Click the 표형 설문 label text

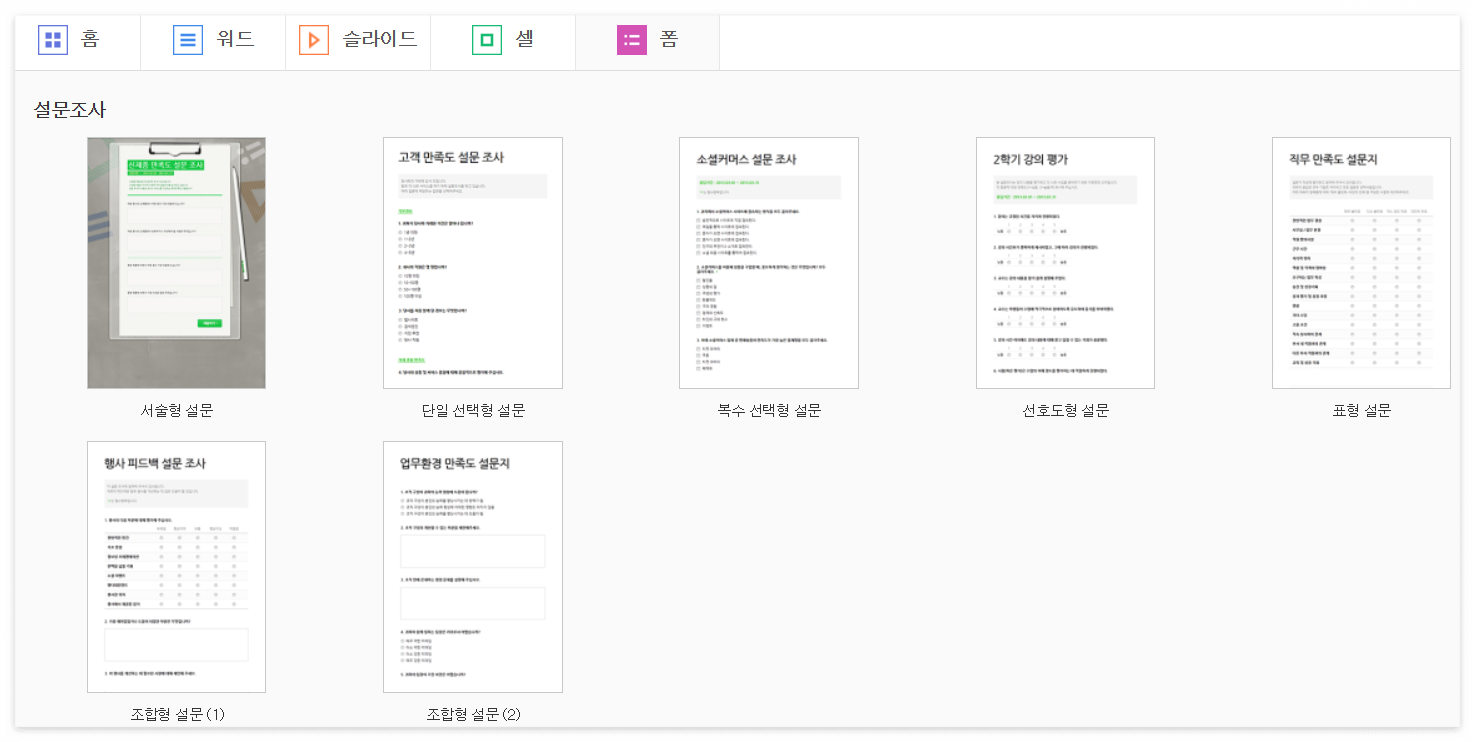click(x=1360, y=408)
